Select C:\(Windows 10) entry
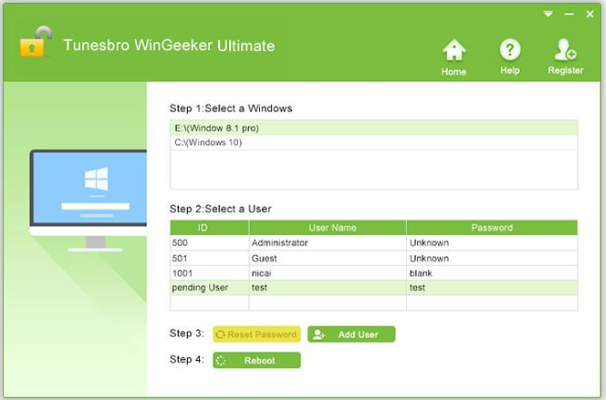This screenshot has width=606, height=400. point(374,143)
